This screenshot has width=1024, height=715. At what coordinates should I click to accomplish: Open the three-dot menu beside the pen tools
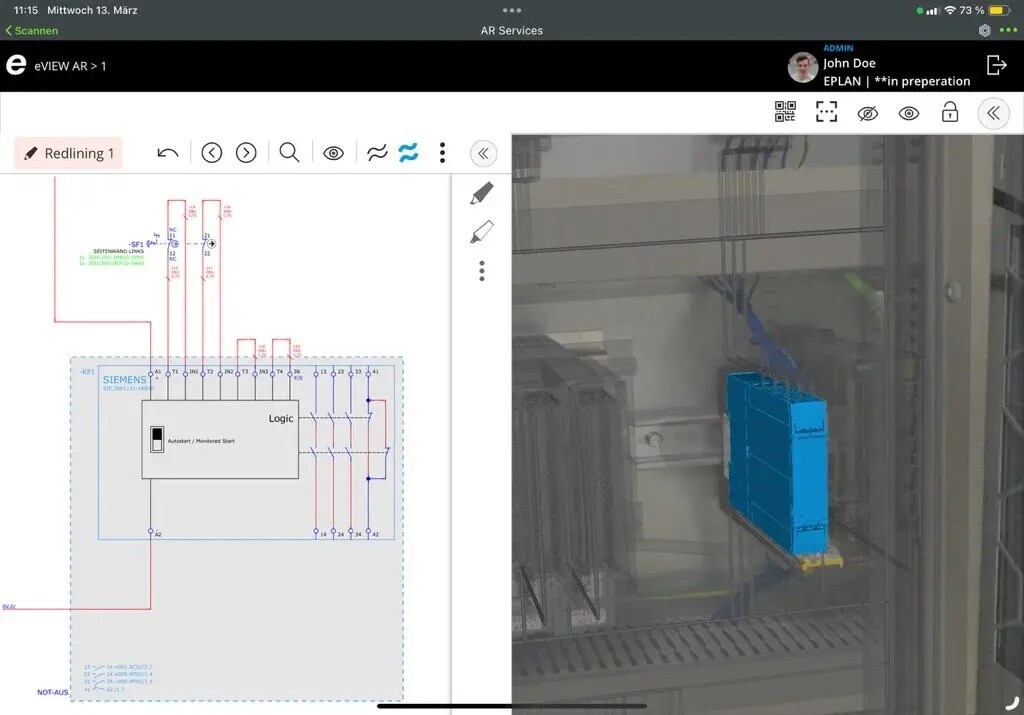click(482, 270)
